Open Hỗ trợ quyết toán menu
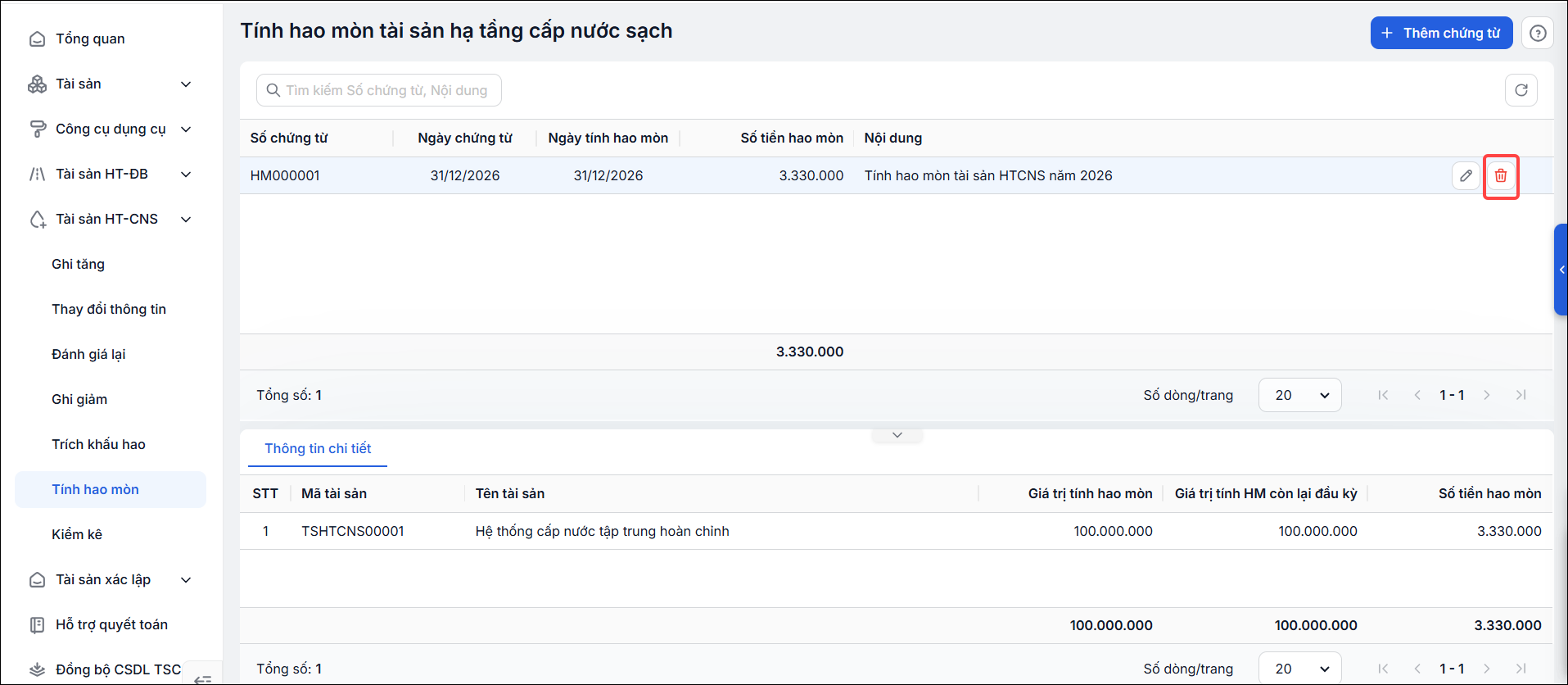The width and height of the screenshot is (1568, 685). (111, 625)
